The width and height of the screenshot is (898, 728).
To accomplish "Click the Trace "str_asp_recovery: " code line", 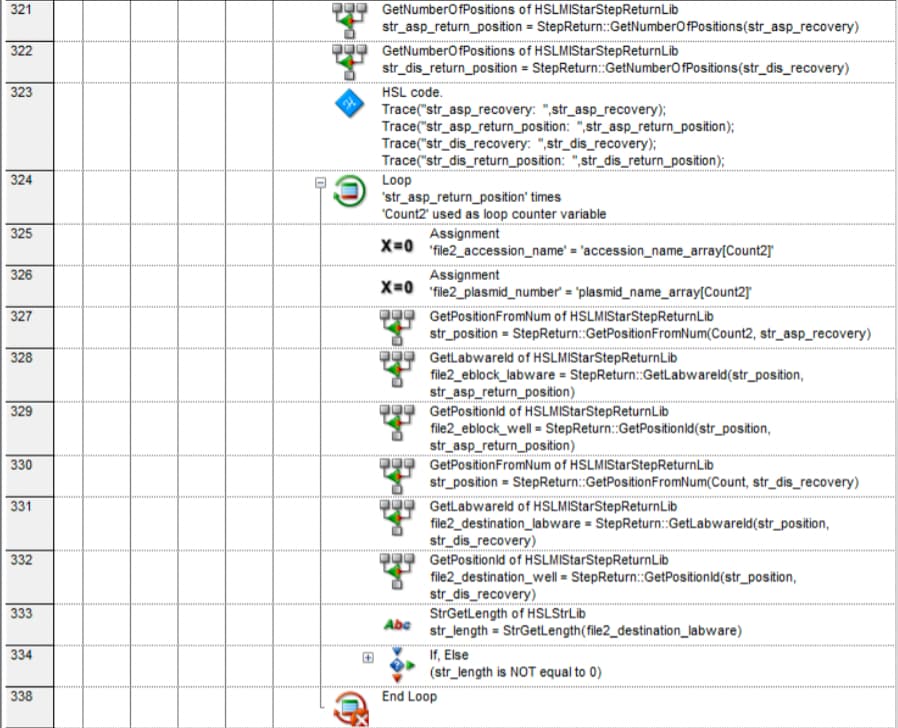I will pyautogui.click(x=524, y=109).
